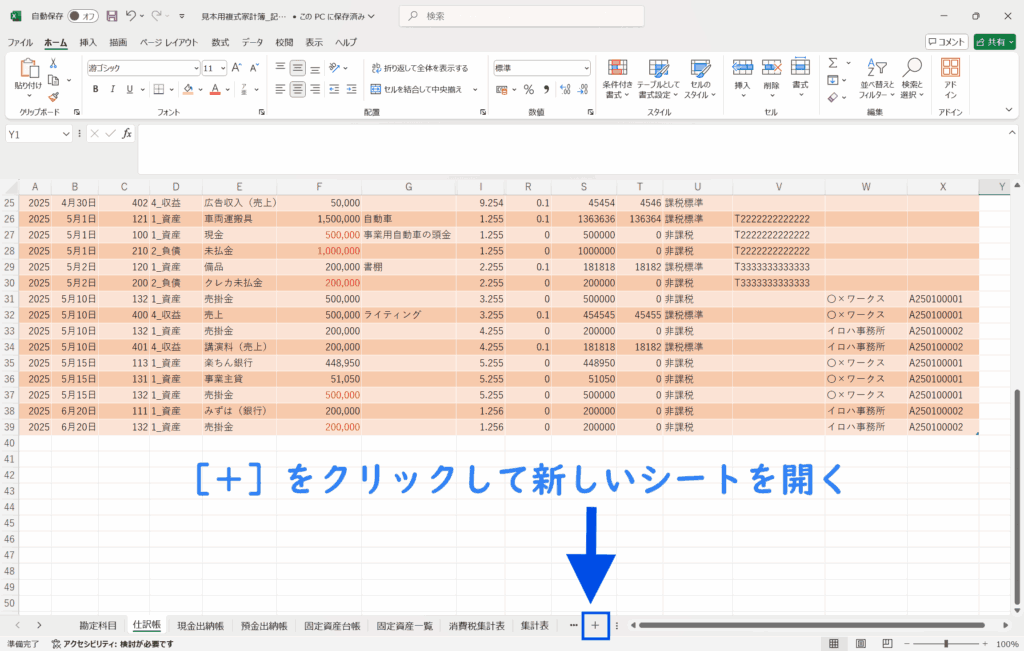Collapse the ribbon with chevron
The image size is (1024, 651).
click(1009, 110)
